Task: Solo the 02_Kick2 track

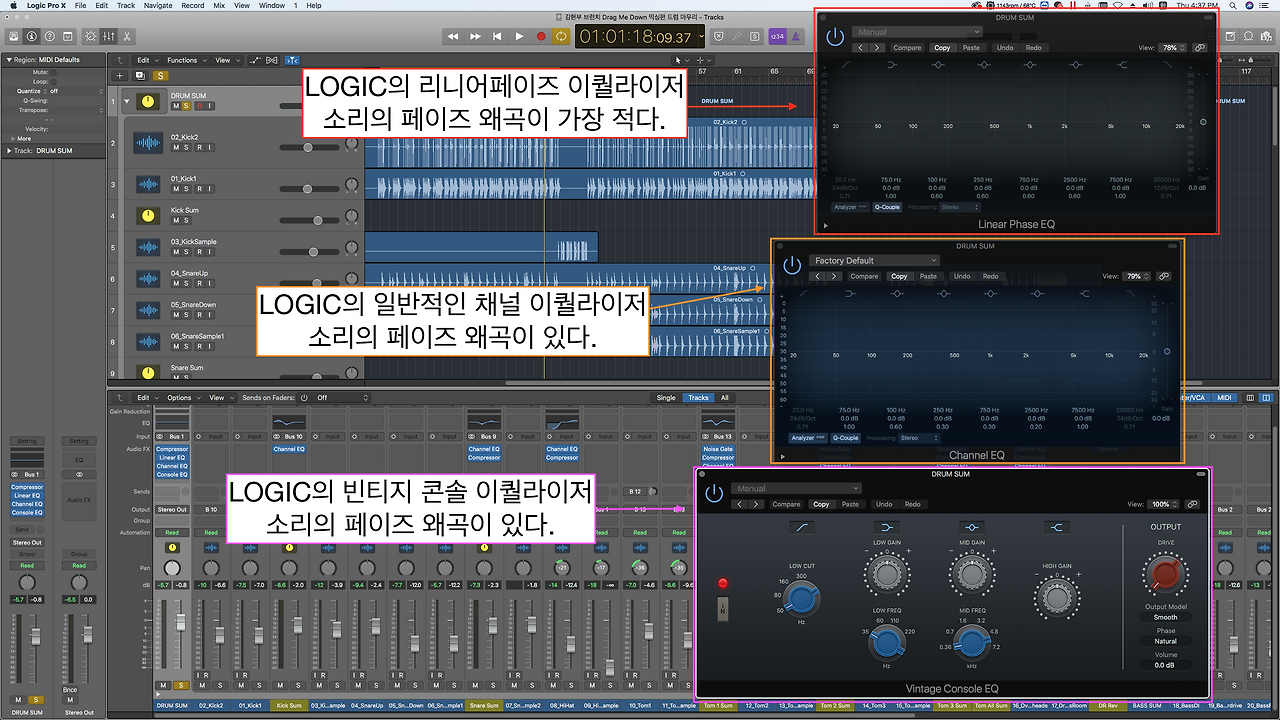Action: click(x=188, y=147)
